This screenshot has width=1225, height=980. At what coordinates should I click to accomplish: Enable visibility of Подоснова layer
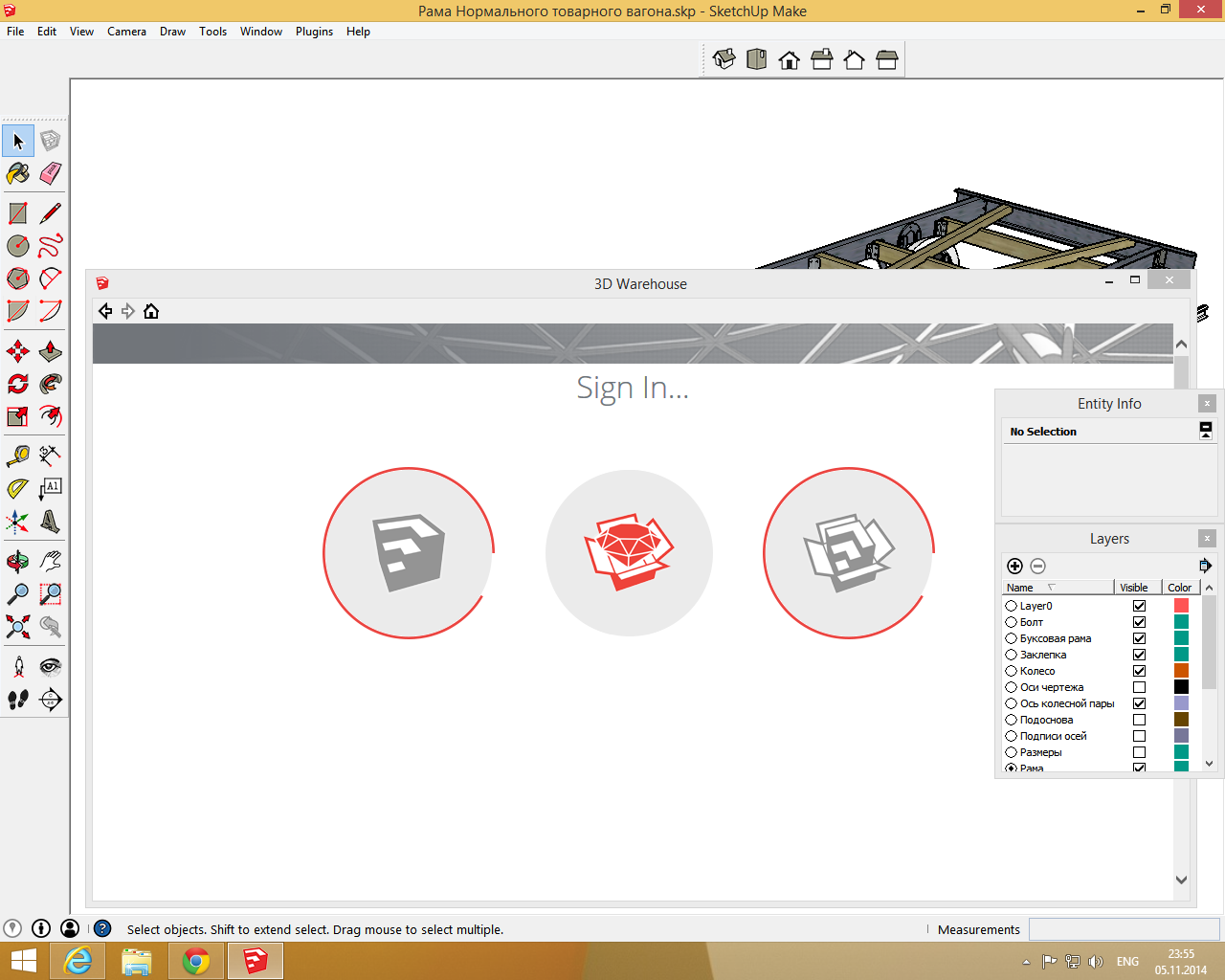click(1139, 720)
